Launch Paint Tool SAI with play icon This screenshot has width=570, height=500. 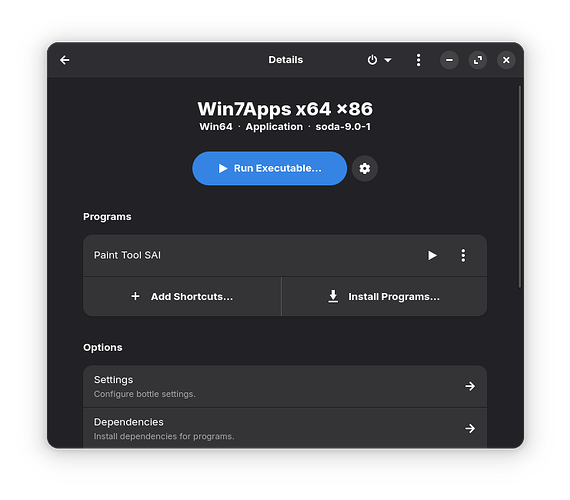click(432, 255)
